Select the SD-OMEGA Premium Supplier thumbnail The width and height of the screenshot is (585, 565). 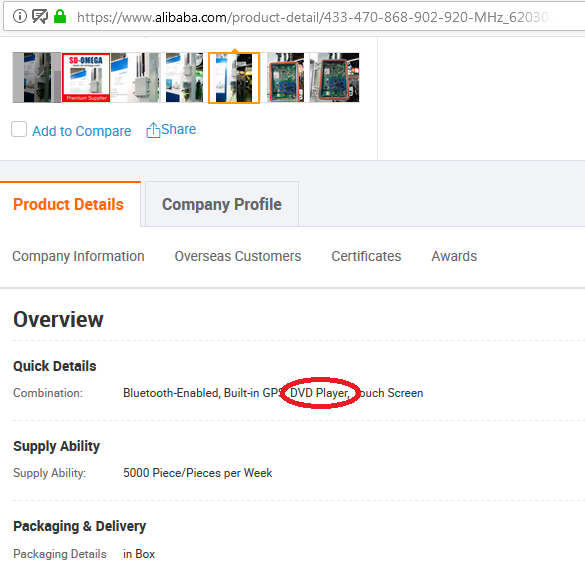86,78
